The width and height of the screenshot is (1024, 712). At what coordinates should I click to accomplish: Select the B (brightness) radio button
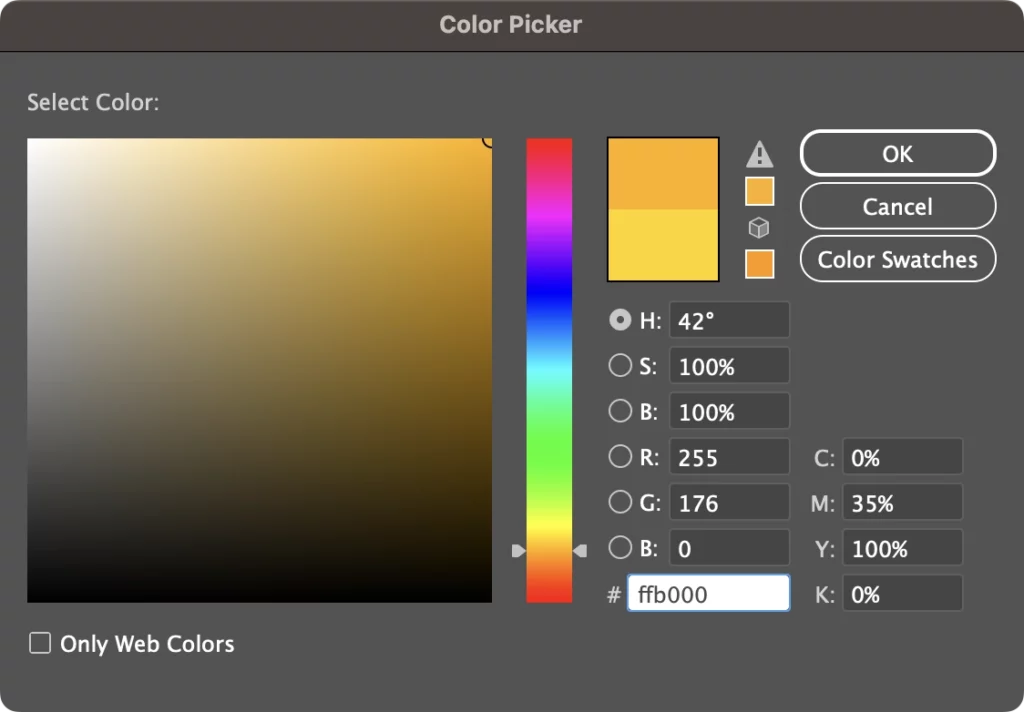click(620, 410)
